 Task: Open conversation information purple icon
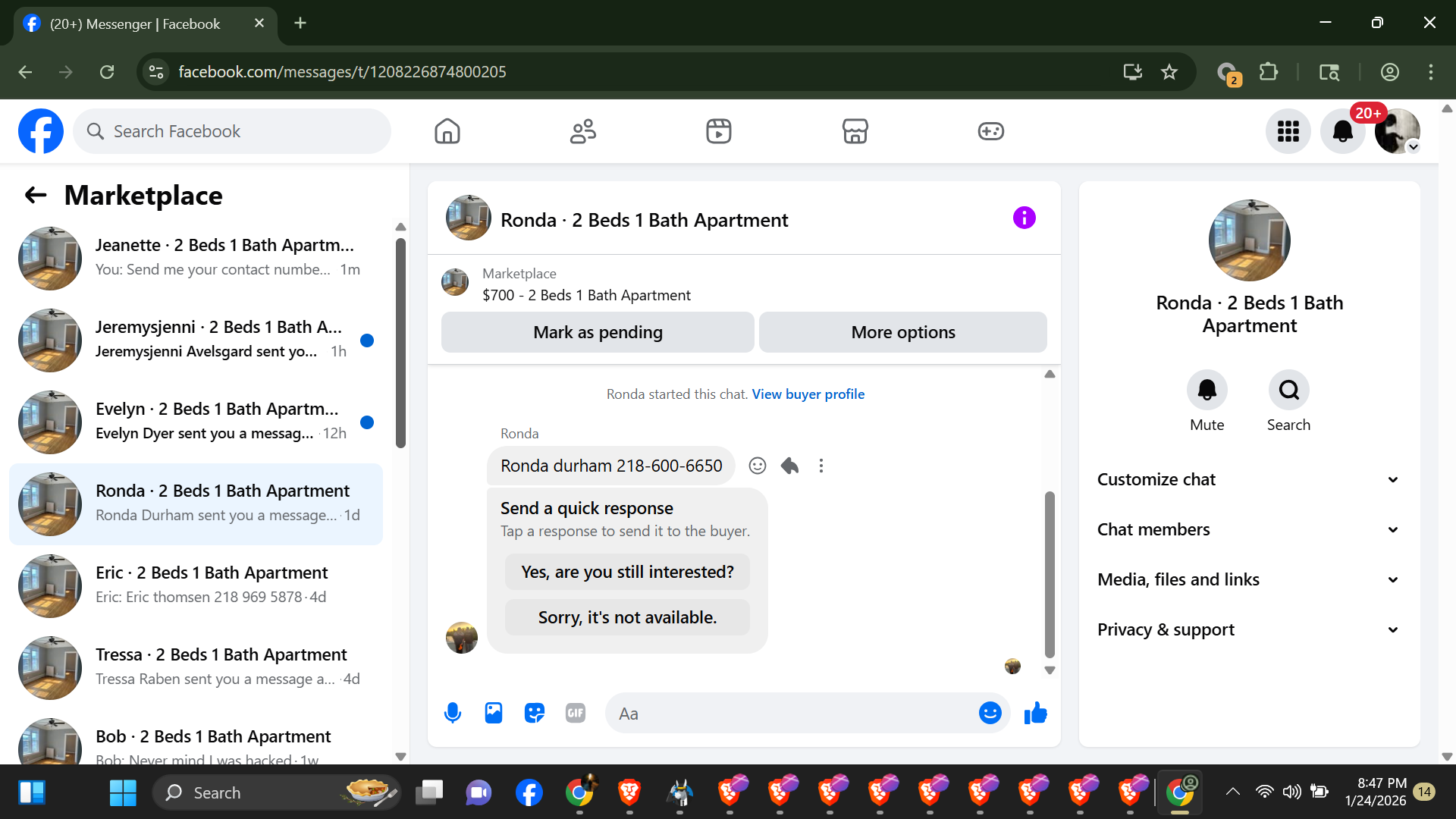point(1024,218)
